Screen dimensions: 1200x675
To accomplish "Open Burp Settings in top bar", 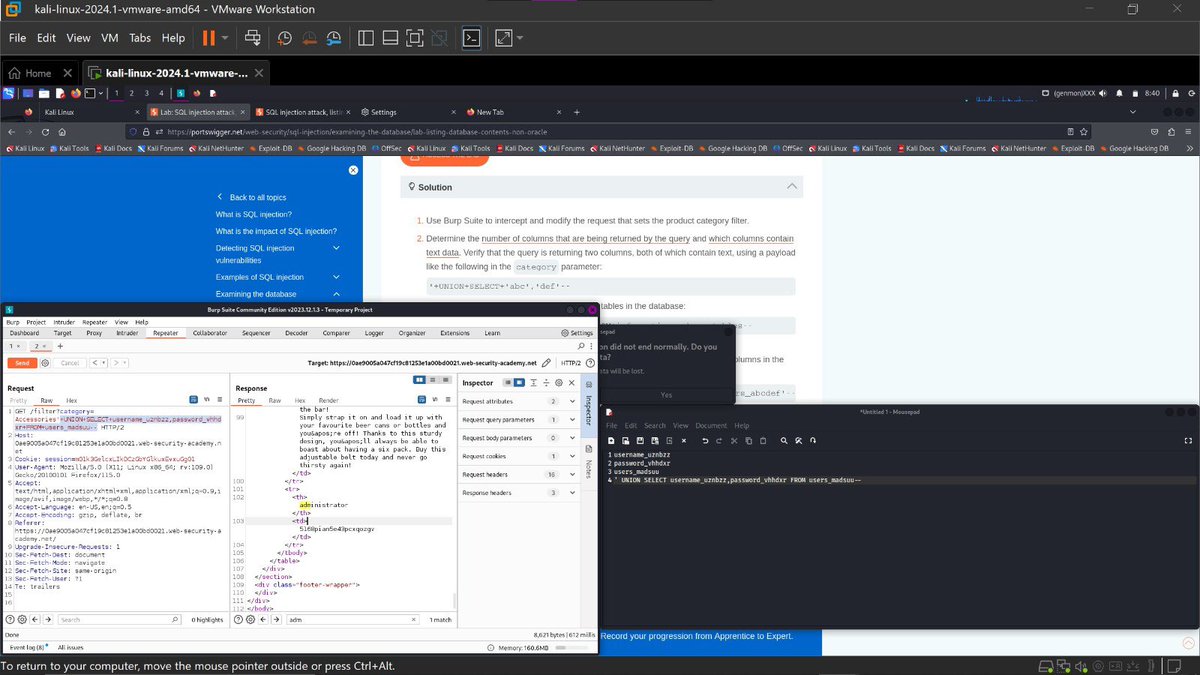I will click(x=575, y=333).
